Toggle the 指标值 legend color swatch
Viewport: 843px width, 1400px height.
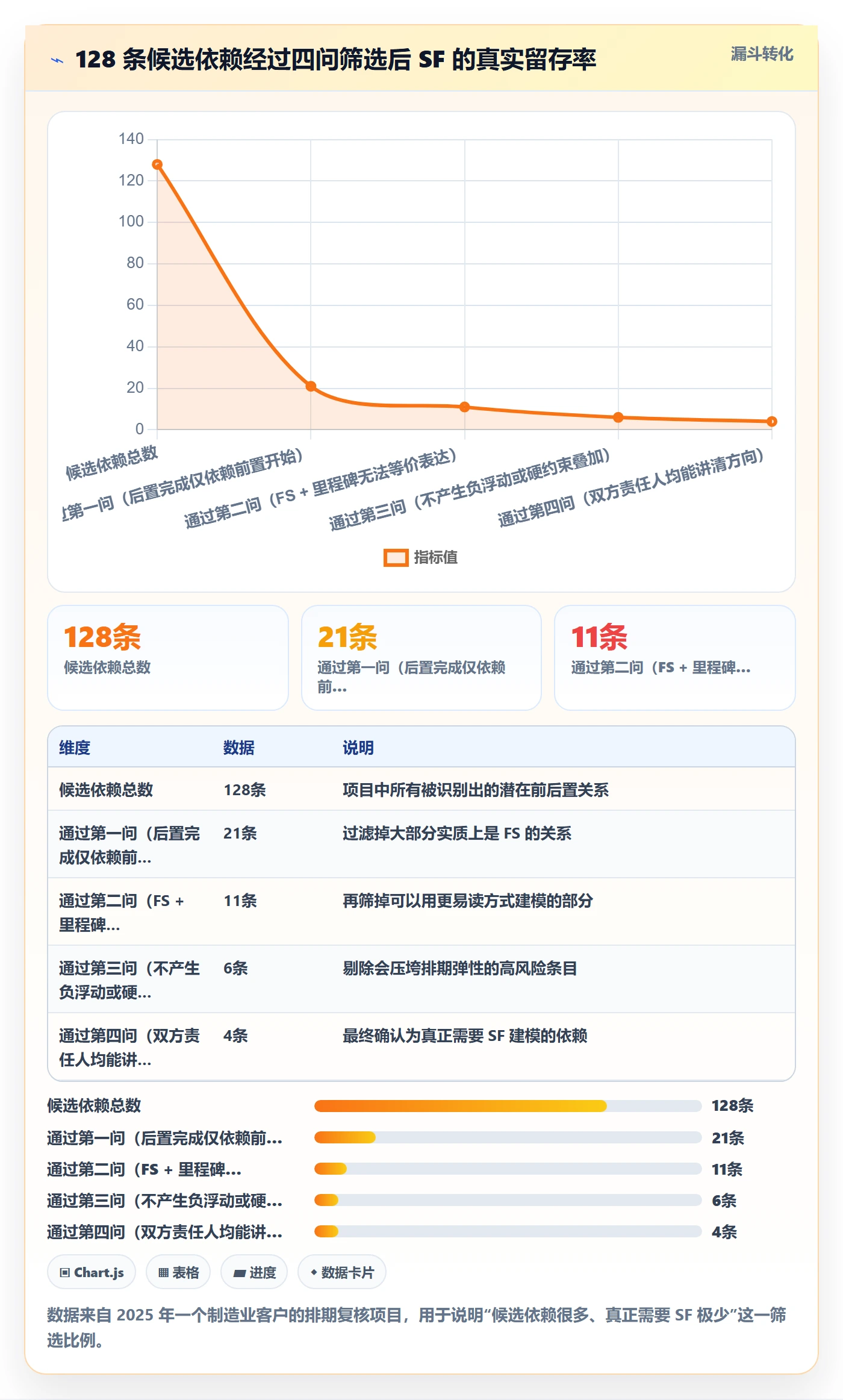tap(396, 558)
